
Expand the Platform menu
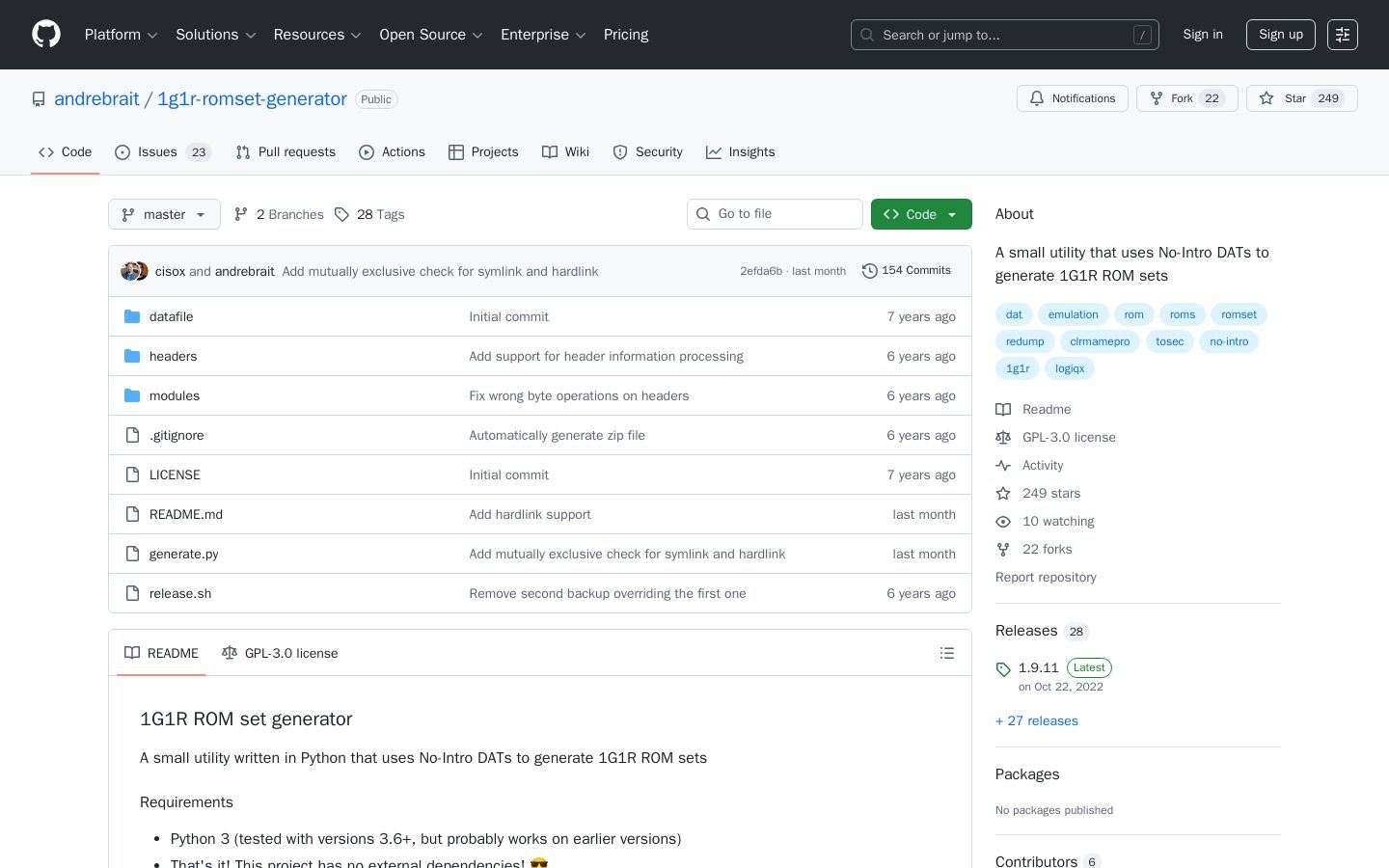(x=122, y=35)
